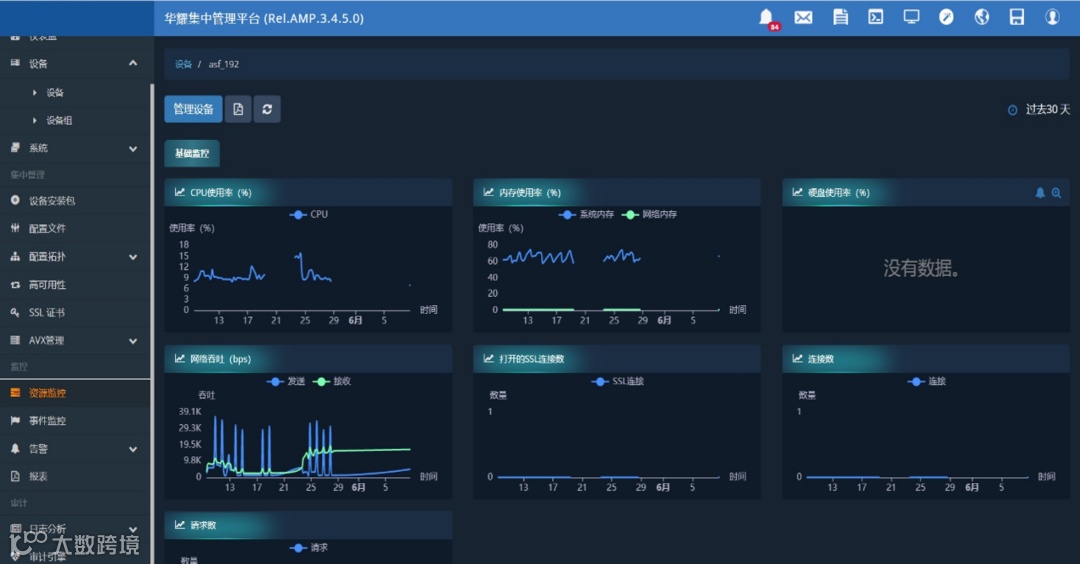Screen dimensions: 1080x564
Task: Click the document icon in the header
Action: coord(840,17)
